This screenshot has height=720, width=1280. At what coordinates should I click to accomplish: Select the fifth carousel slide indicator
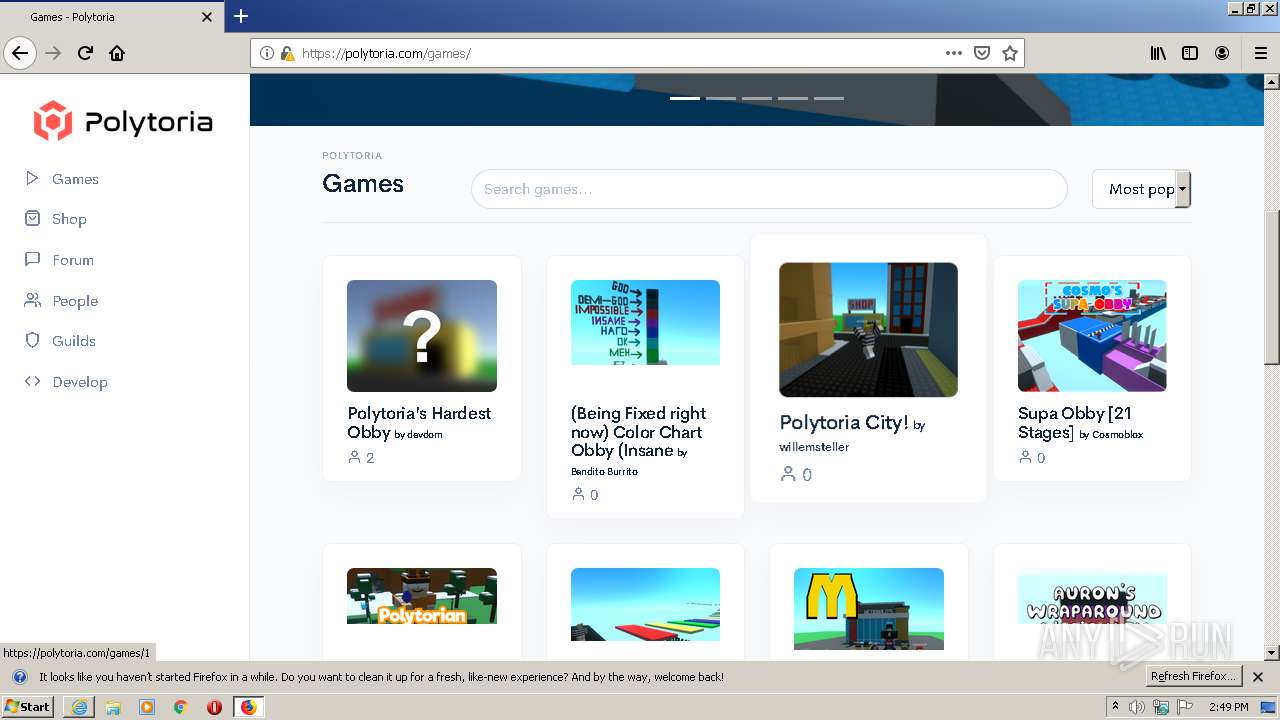829,98
